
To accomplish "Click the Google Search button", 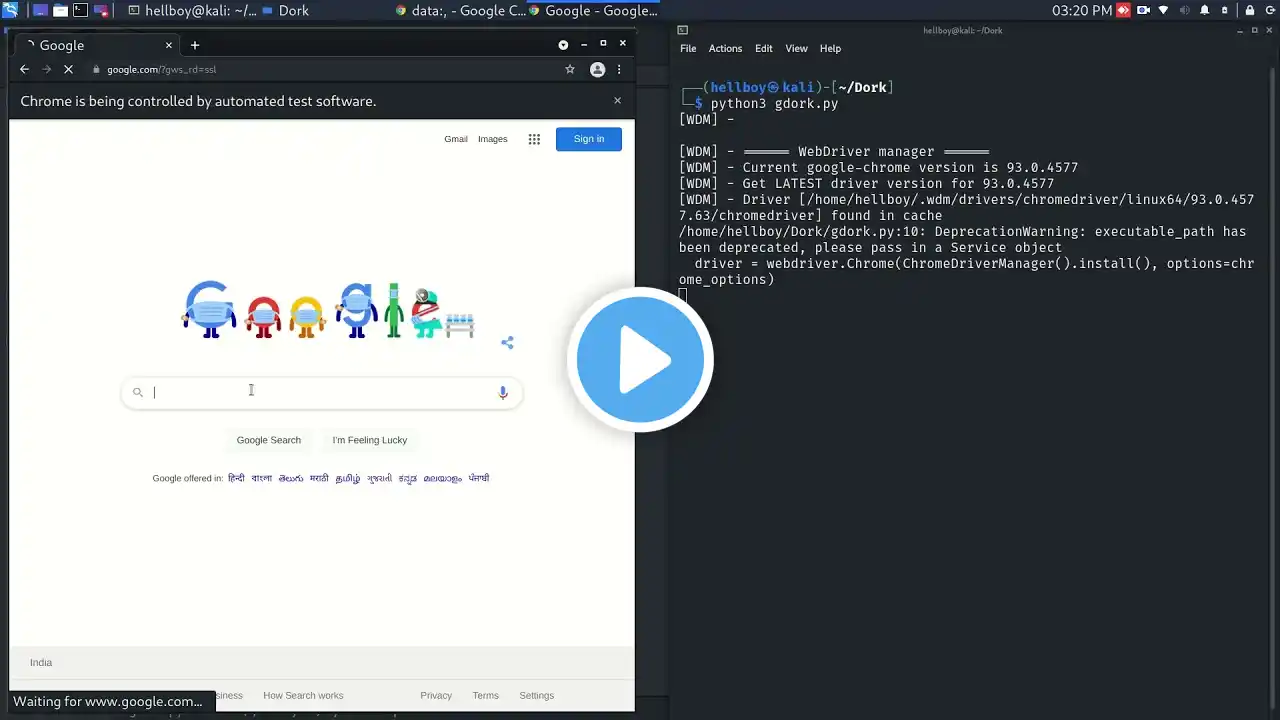I will tap(268, 440).
